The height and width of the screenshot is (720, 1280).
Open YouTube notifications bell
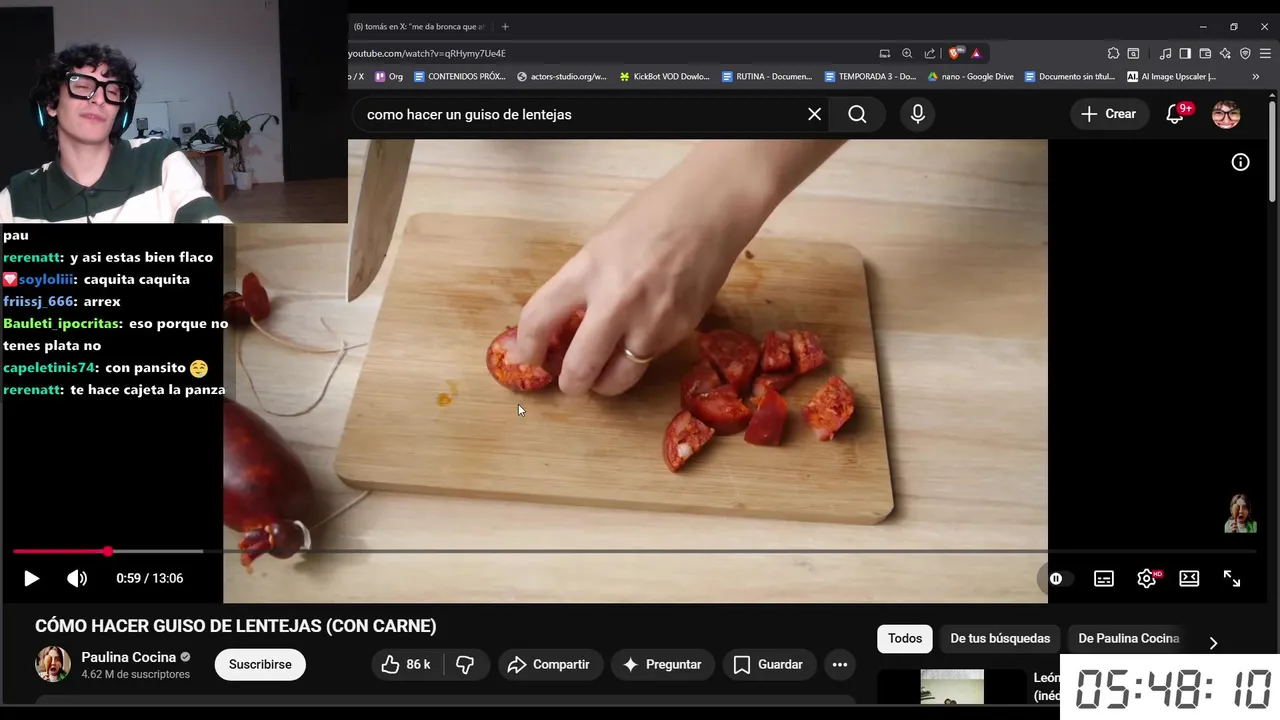(1176, 114)
